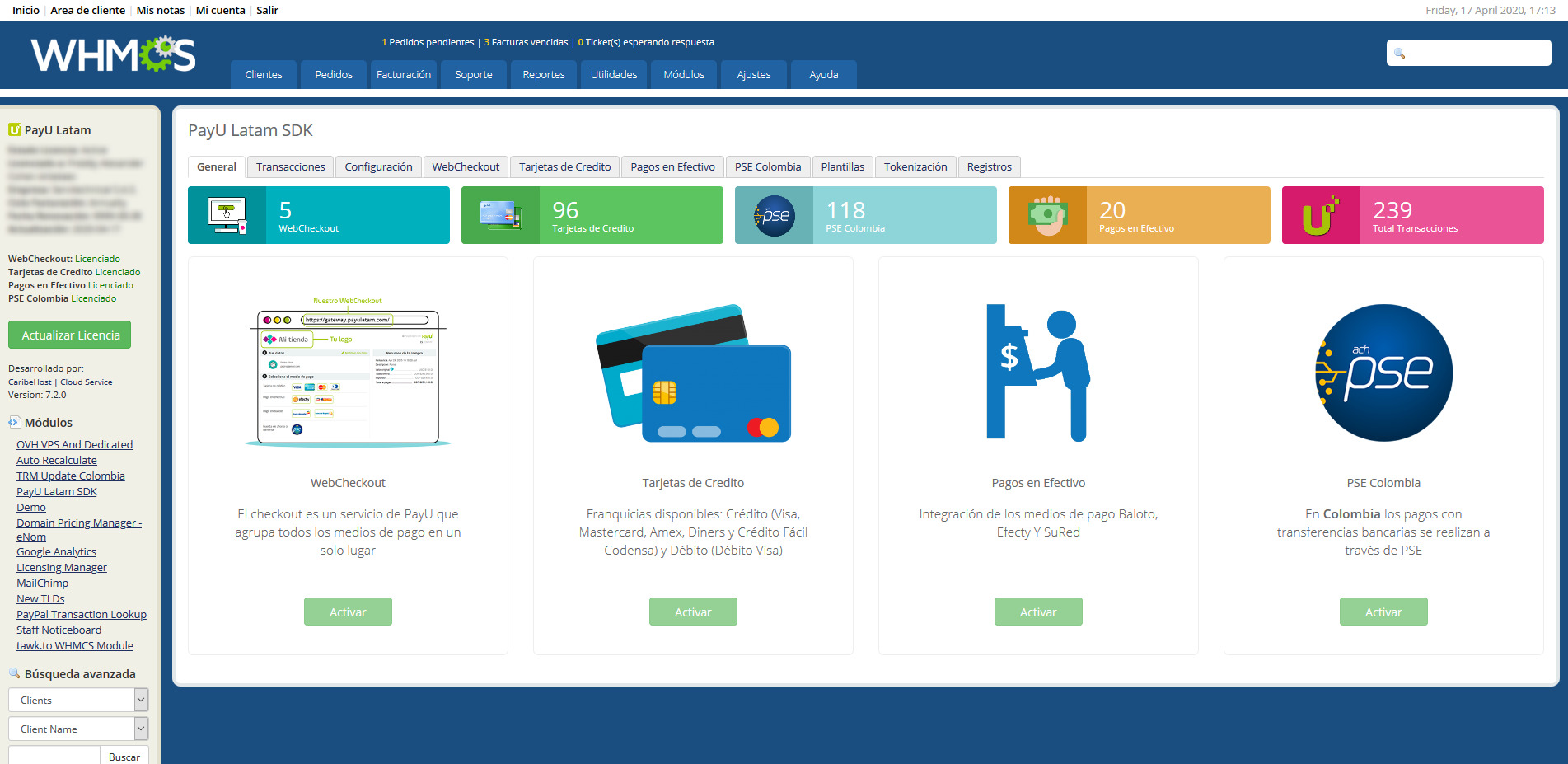
Task: Switch to the PSE Colombia tab
Action: pos(768,166)
